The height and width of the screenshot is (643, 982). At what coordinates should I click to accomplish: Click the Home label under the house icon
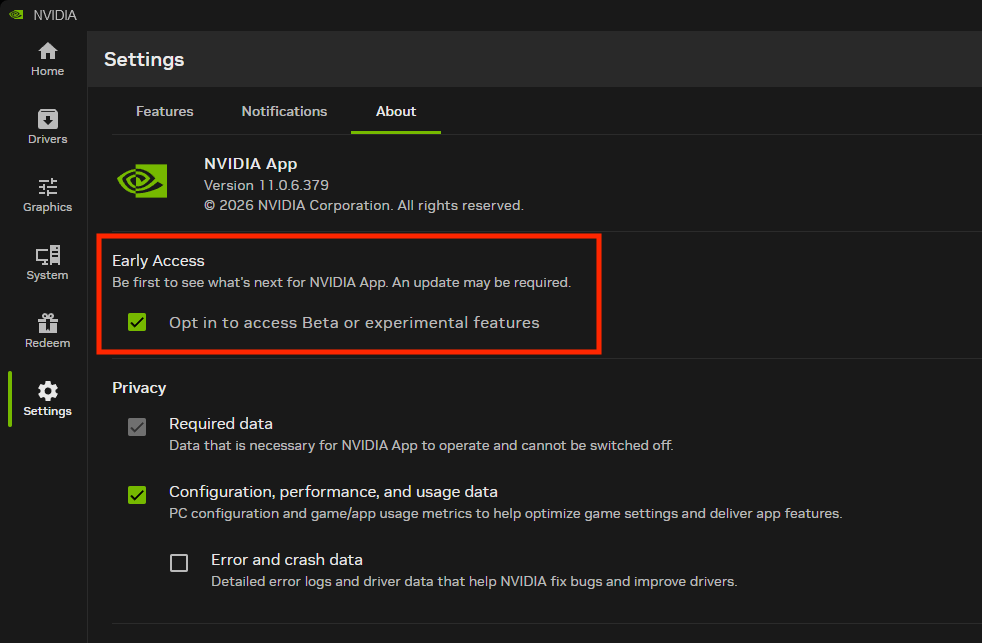tap(47, 71)
